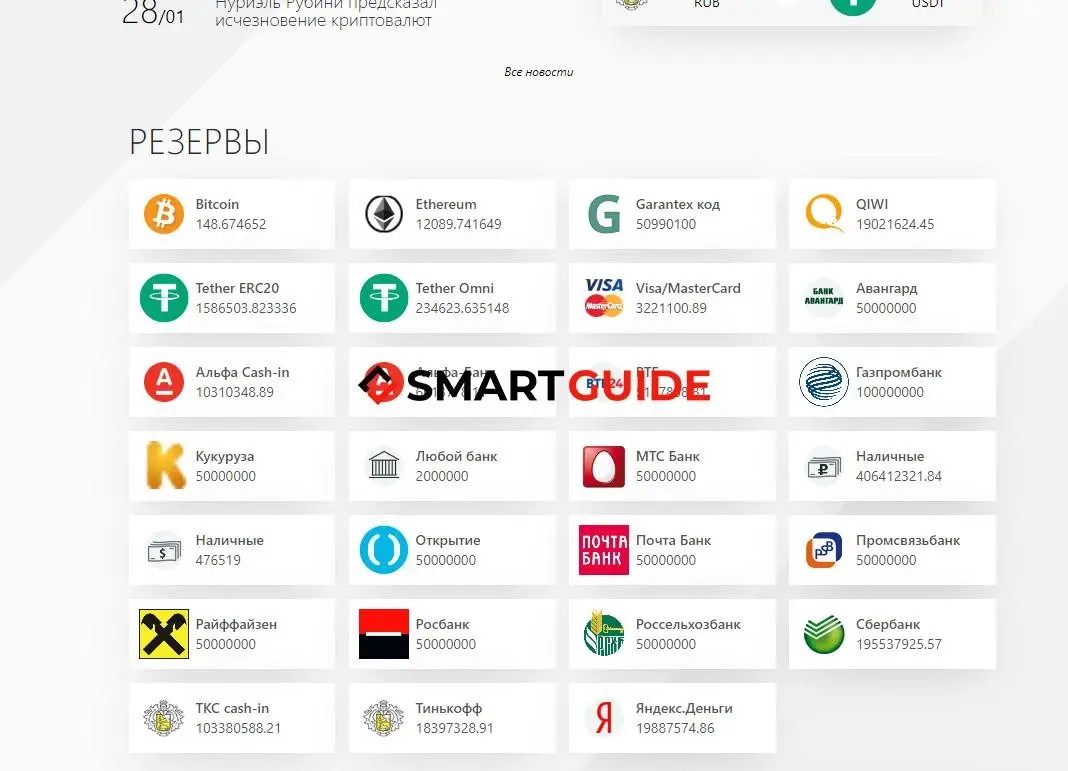Read the Нуриэль Рубини news headline
Screen dimensions: 1068x771
[328, 13]
